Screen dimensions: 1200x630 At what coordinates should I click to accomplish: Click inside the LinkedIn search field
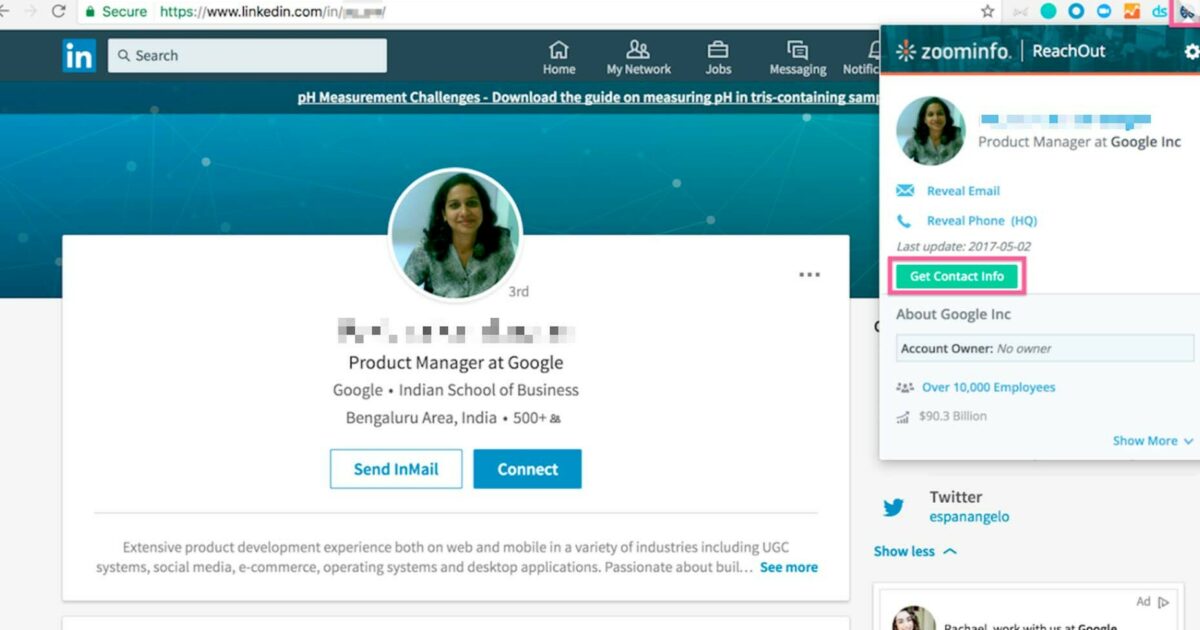pos(245,55)
